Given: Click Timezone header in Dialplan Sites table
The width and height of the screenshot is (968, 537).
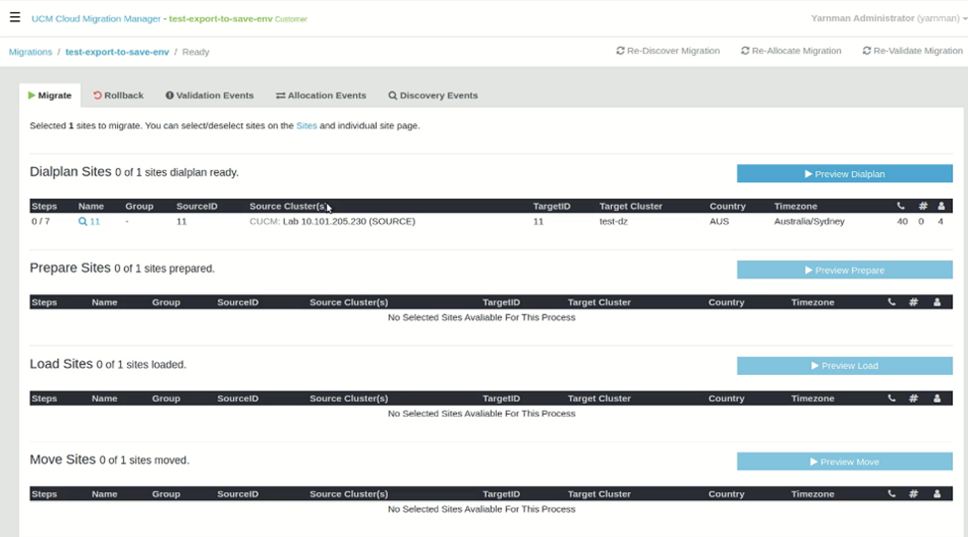Looking at the screenshot, I should (795, 206).
